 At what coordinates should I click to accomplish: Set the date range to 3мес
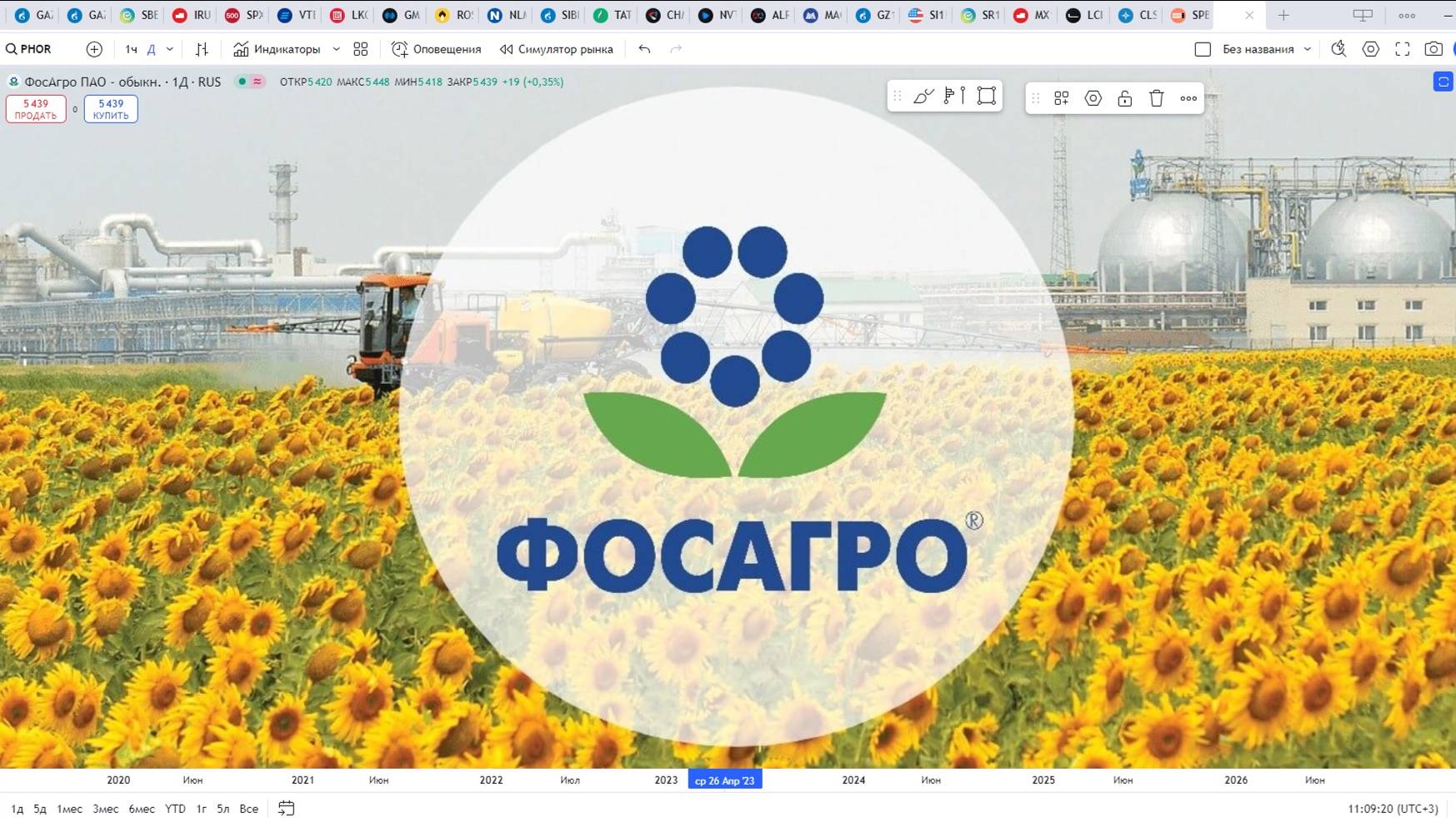pyautogui.click(x=105, y=809)
